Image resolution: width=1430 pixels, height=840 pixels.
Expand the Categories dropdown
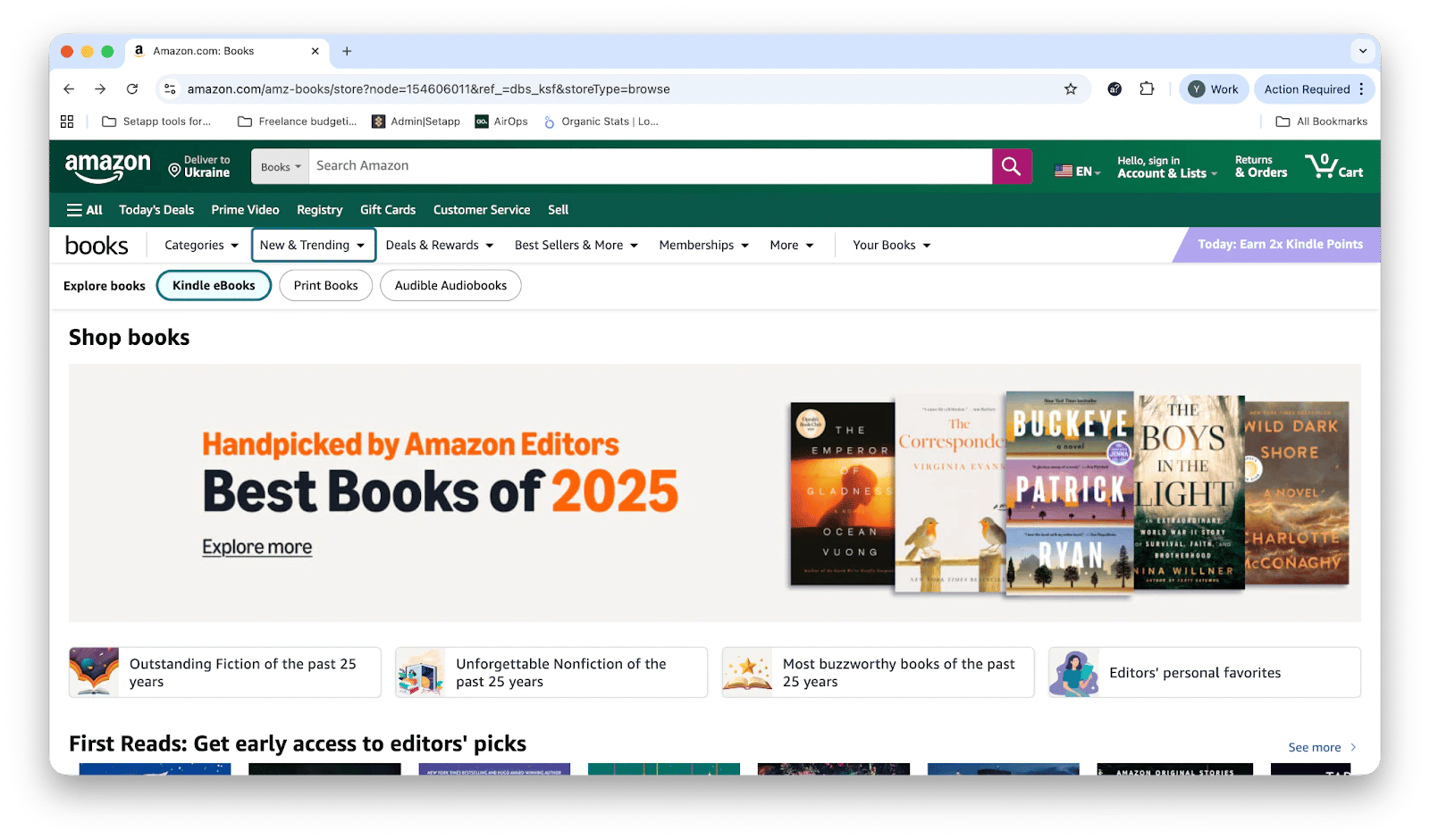pyautogui.click(x=202, y=246)
